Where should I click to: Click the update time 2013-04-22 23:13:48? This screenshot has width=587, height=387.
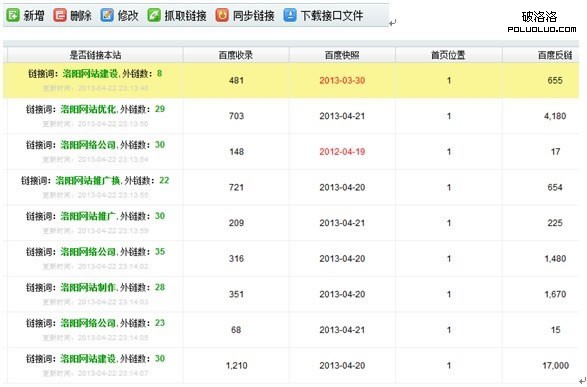[x=113, y=88]
